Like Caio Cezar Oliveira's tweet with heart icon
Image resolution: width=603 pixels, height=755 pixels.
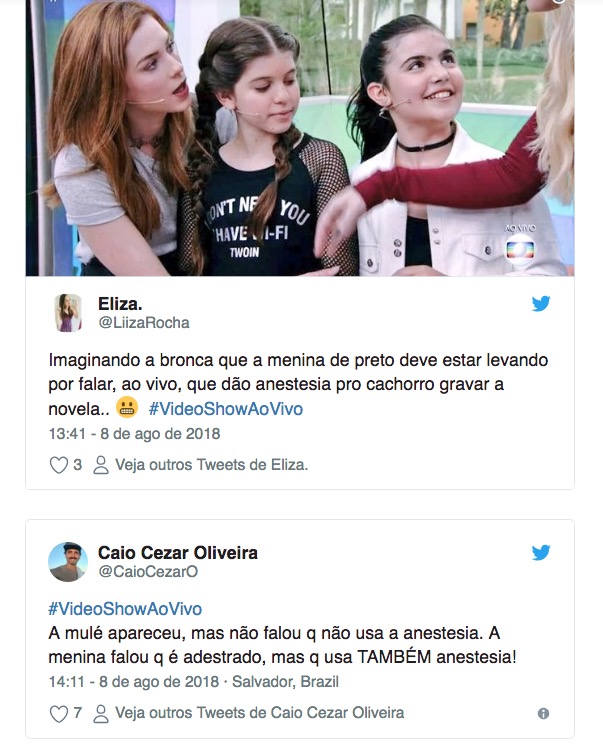click(59, 714)
